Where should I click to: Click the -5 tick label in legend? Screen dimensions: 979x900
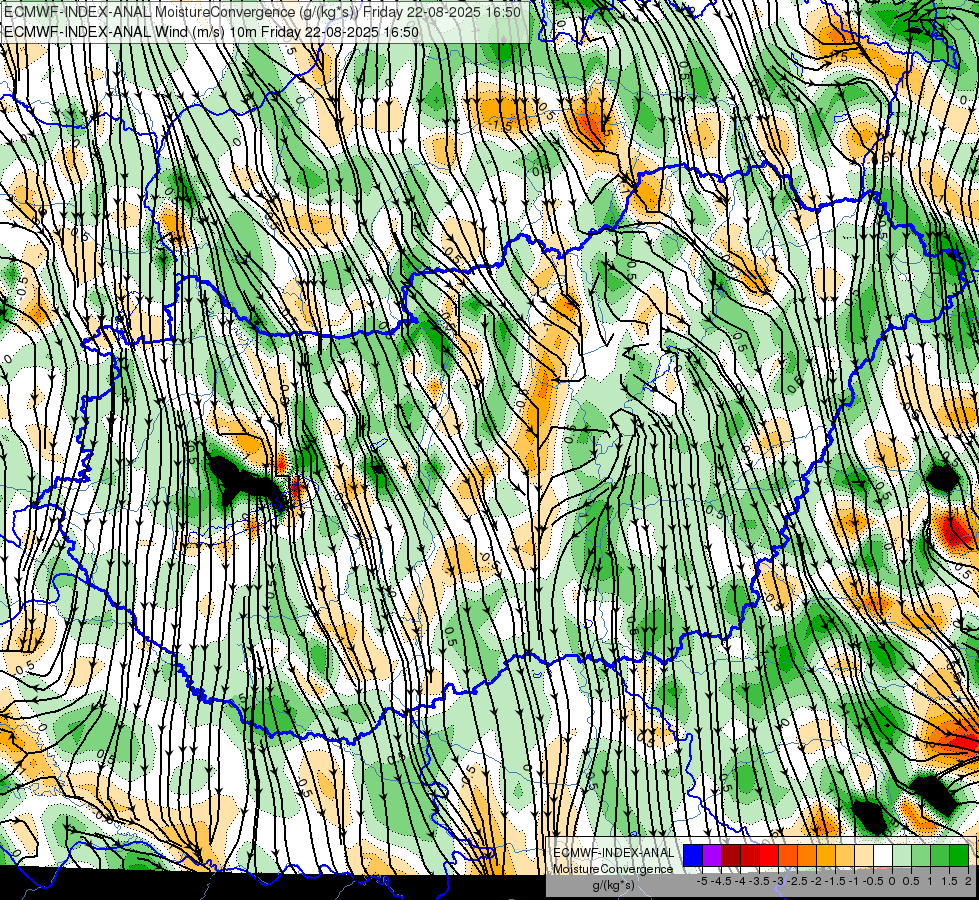coord(702,881)
